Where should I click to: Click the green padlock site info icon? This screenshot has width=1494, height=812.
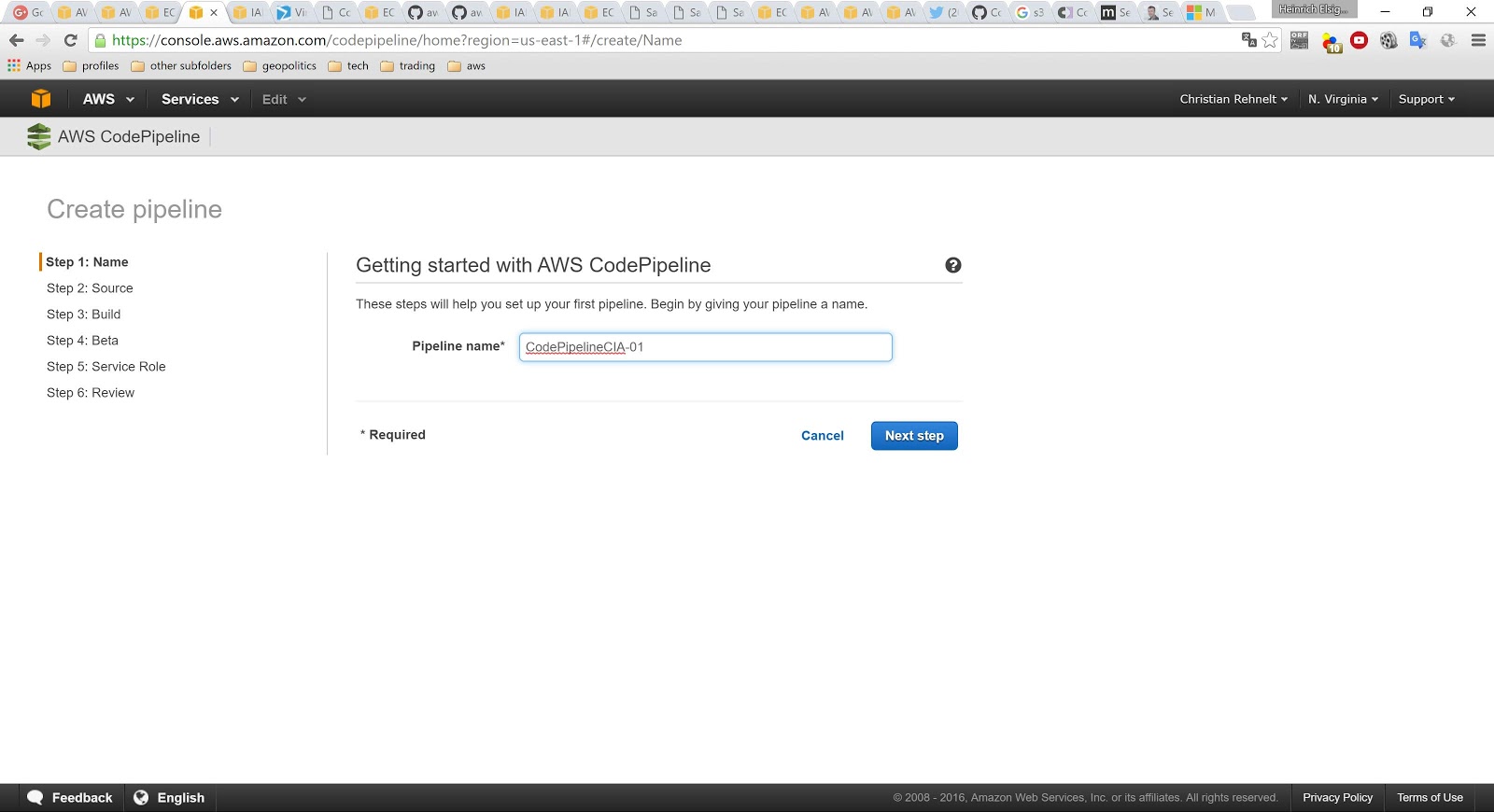pyautogui.click(x=101, y=40)
